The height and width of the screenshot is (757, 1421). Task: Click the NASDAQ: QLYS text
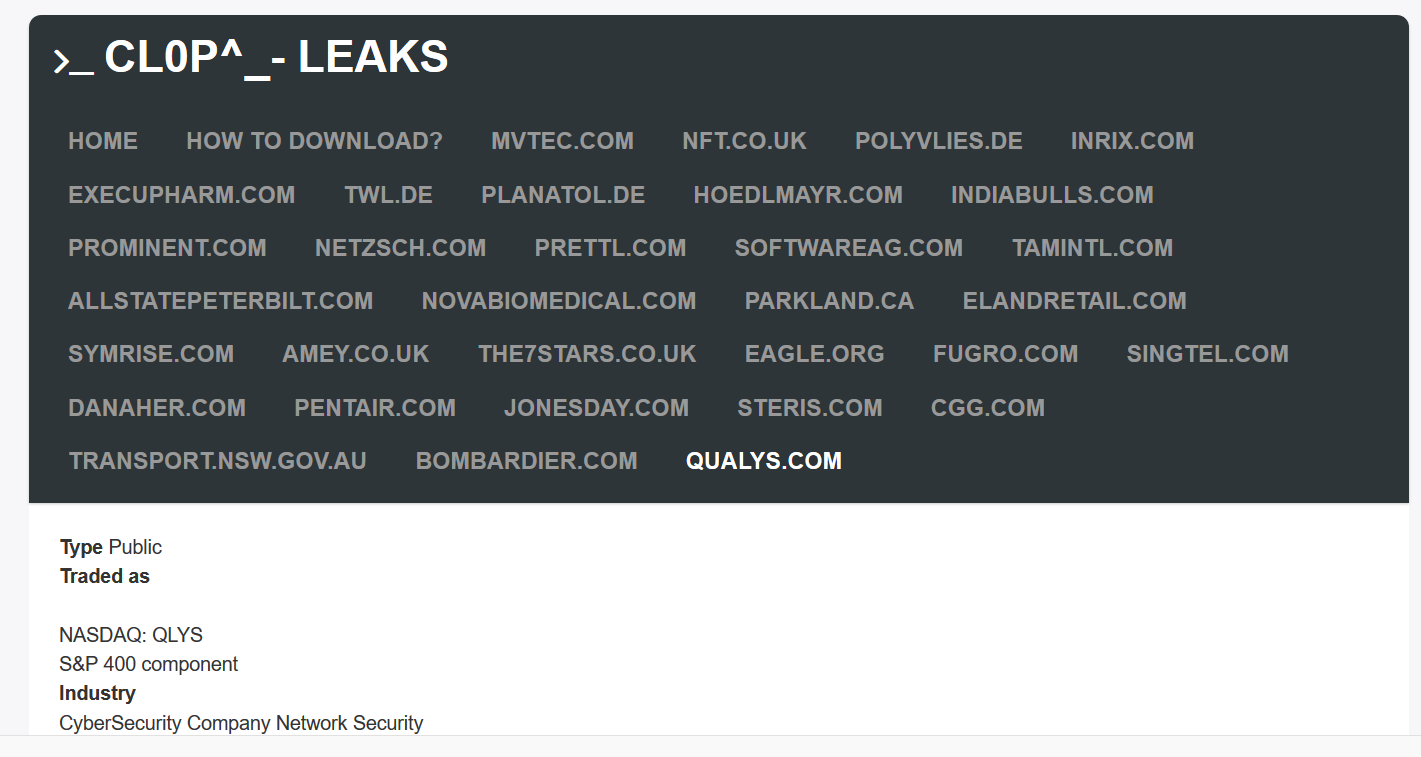point(131,635)
